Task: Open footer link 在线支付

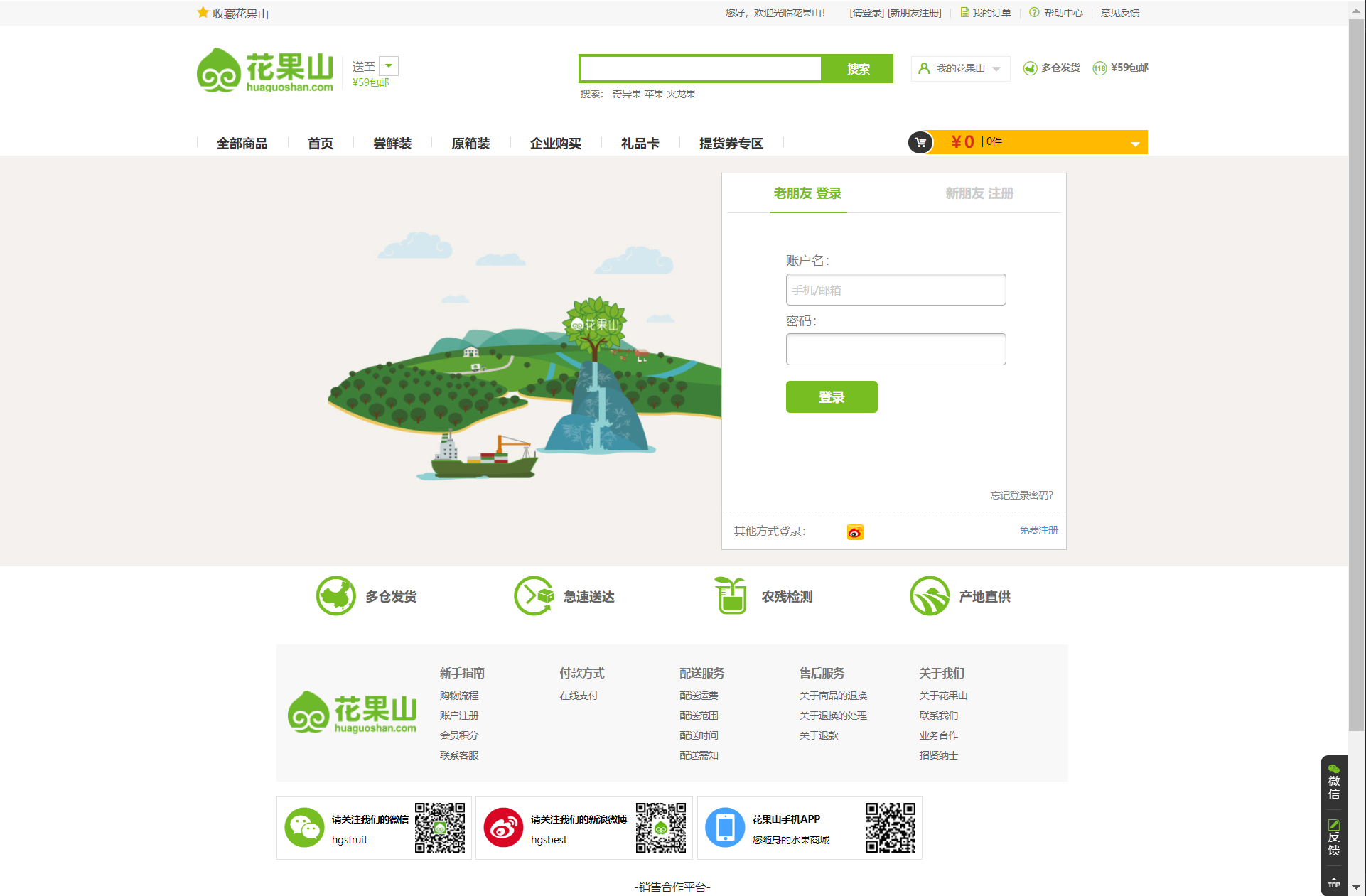Action: point(579,696)
